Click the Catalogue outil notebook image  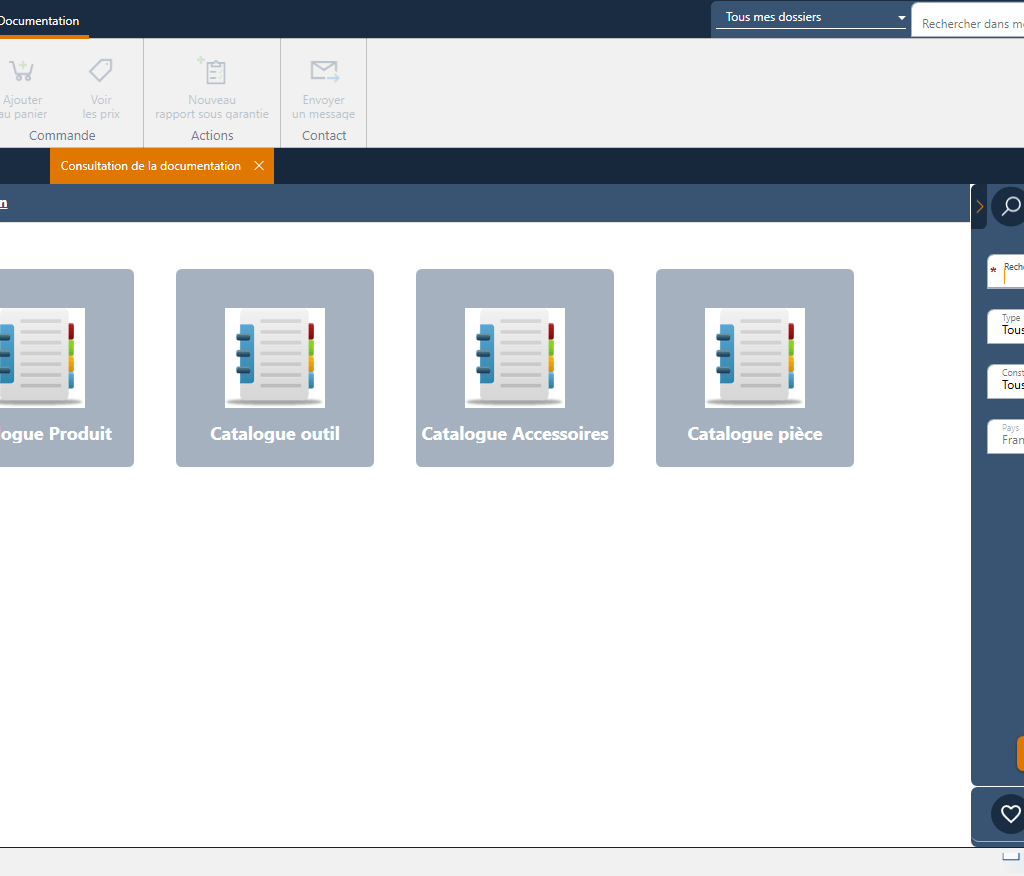(275, 357)
